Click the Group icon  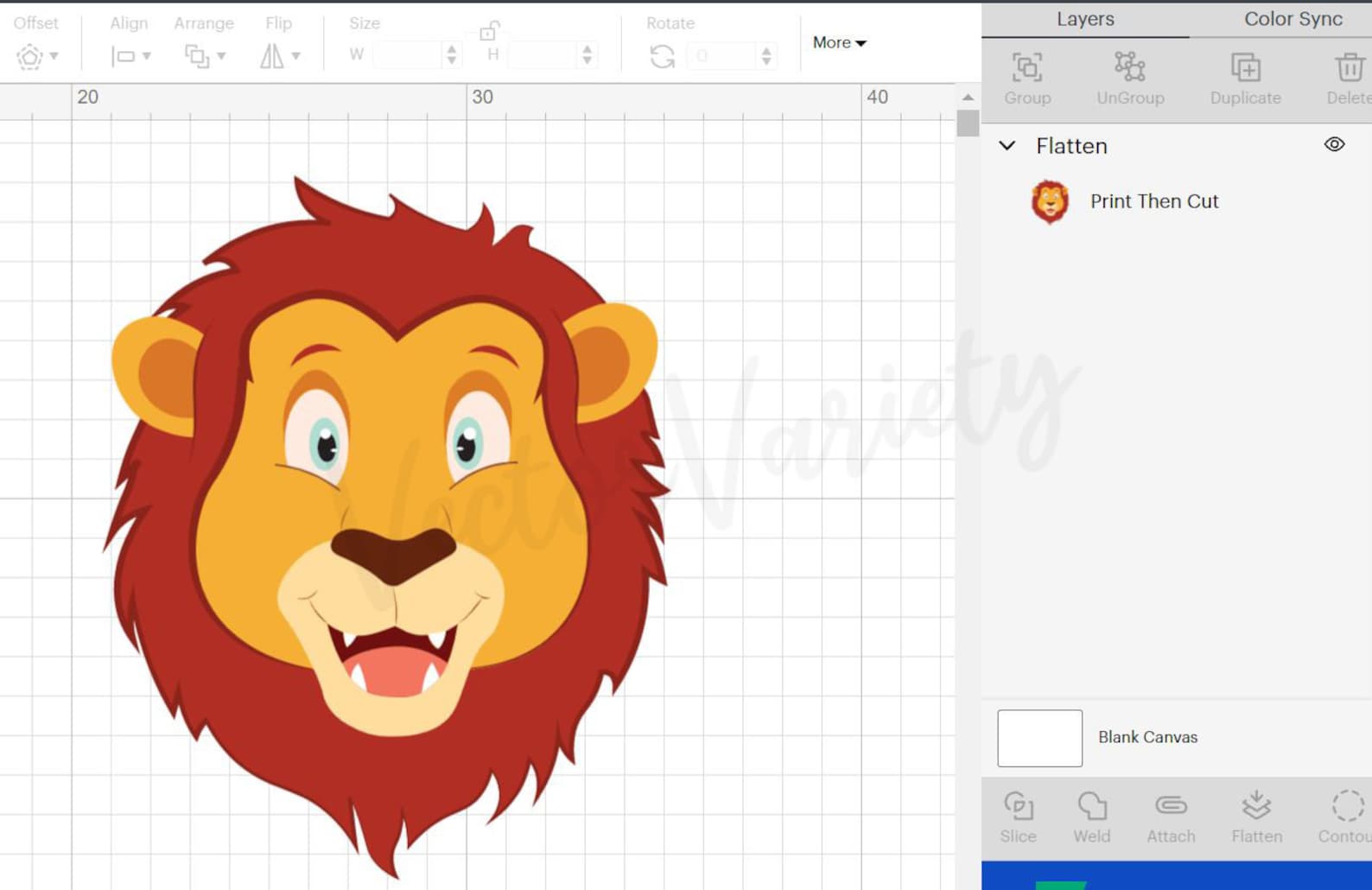[x=1027, y=67]
